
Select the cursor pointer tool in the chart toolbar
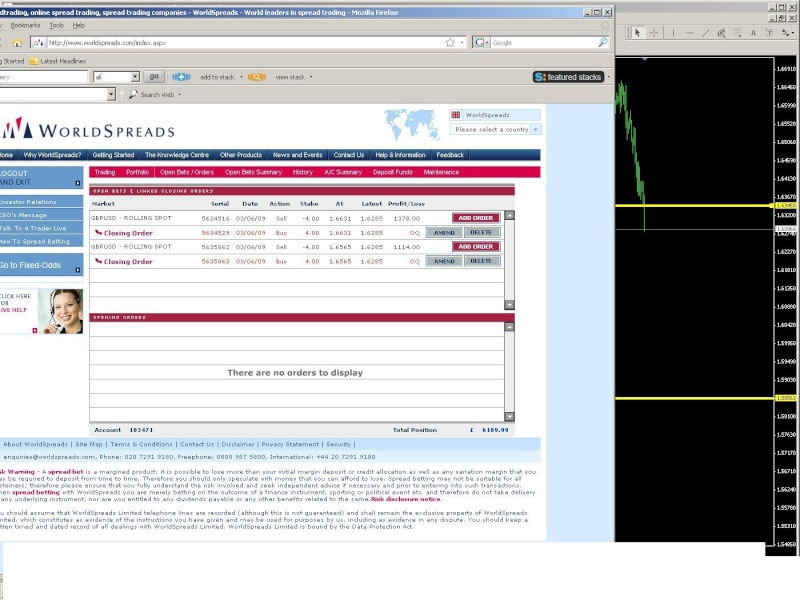tap(637, 33)
